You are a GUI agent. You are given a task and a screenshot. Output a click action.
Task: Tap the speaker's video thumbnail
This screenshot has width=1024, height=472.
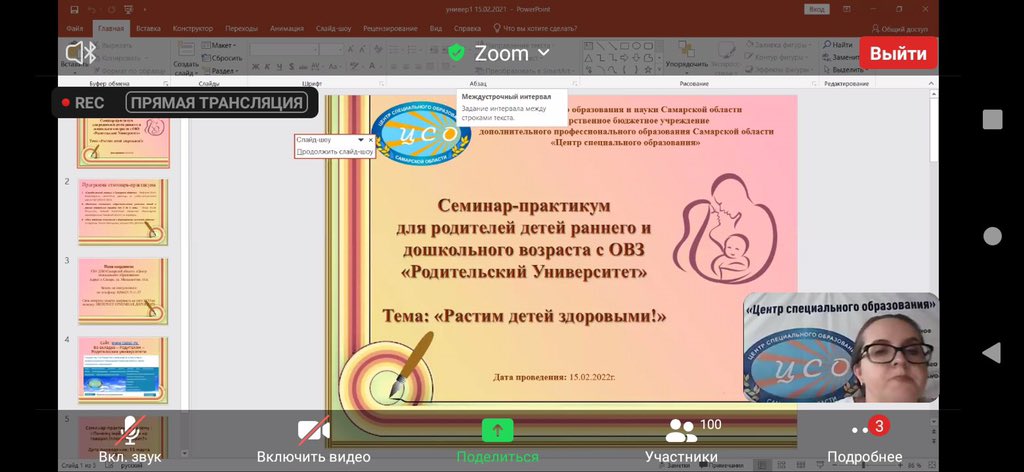(x=841, y=347)
